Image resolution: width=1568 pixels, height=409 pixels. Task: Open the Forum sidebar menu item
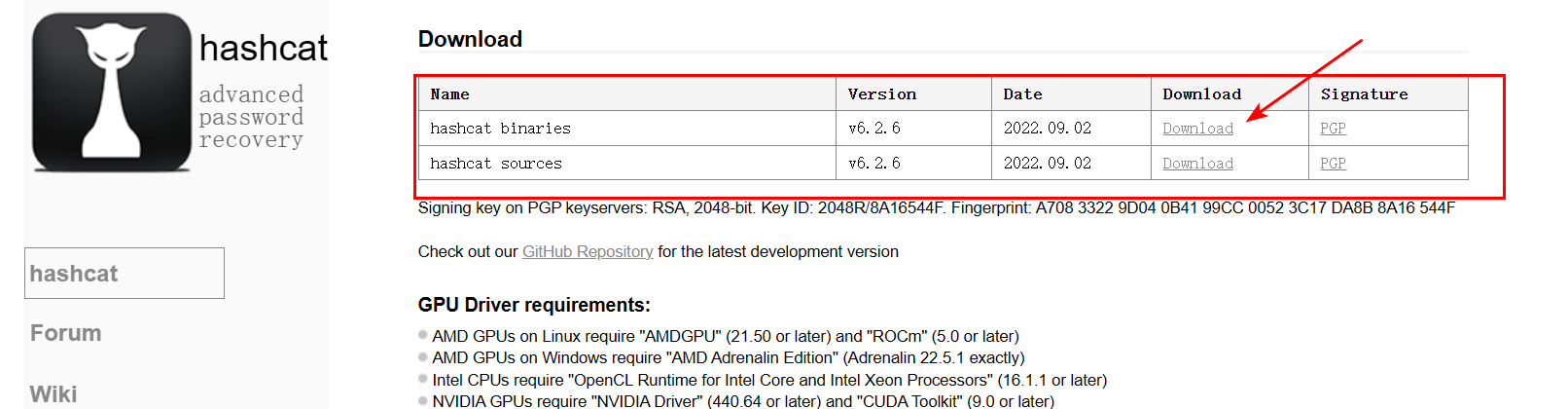pyautogui.click(x=66, y=333)
